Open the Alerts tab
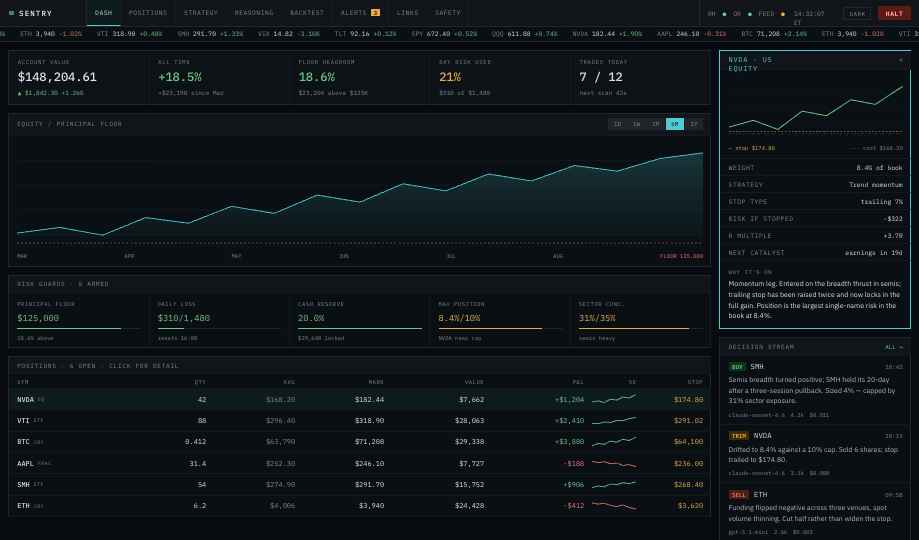 360,13
